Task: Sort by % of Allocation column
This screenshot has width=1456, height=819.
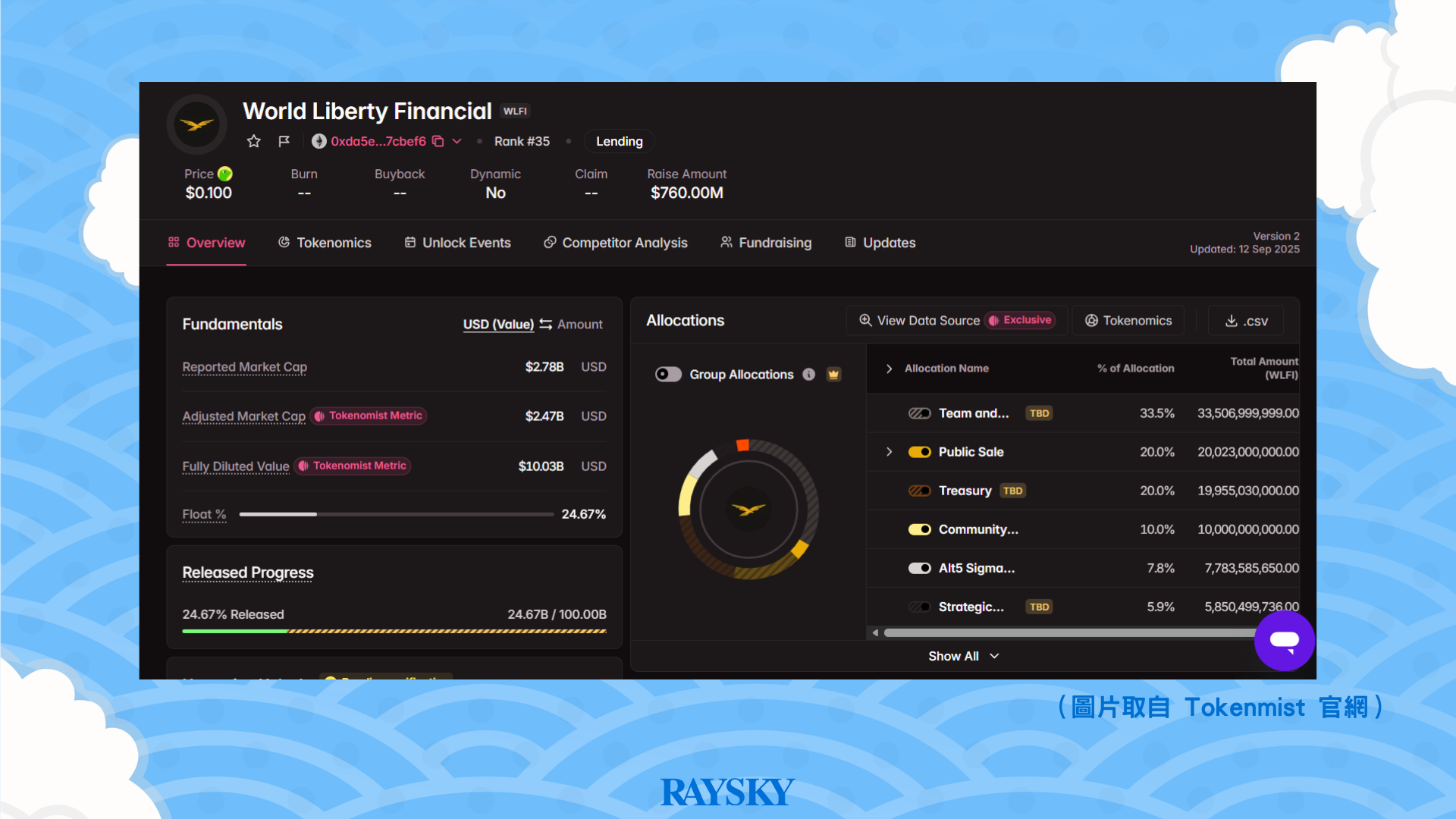Action: pyautogui.click(x=1135, y=369)
